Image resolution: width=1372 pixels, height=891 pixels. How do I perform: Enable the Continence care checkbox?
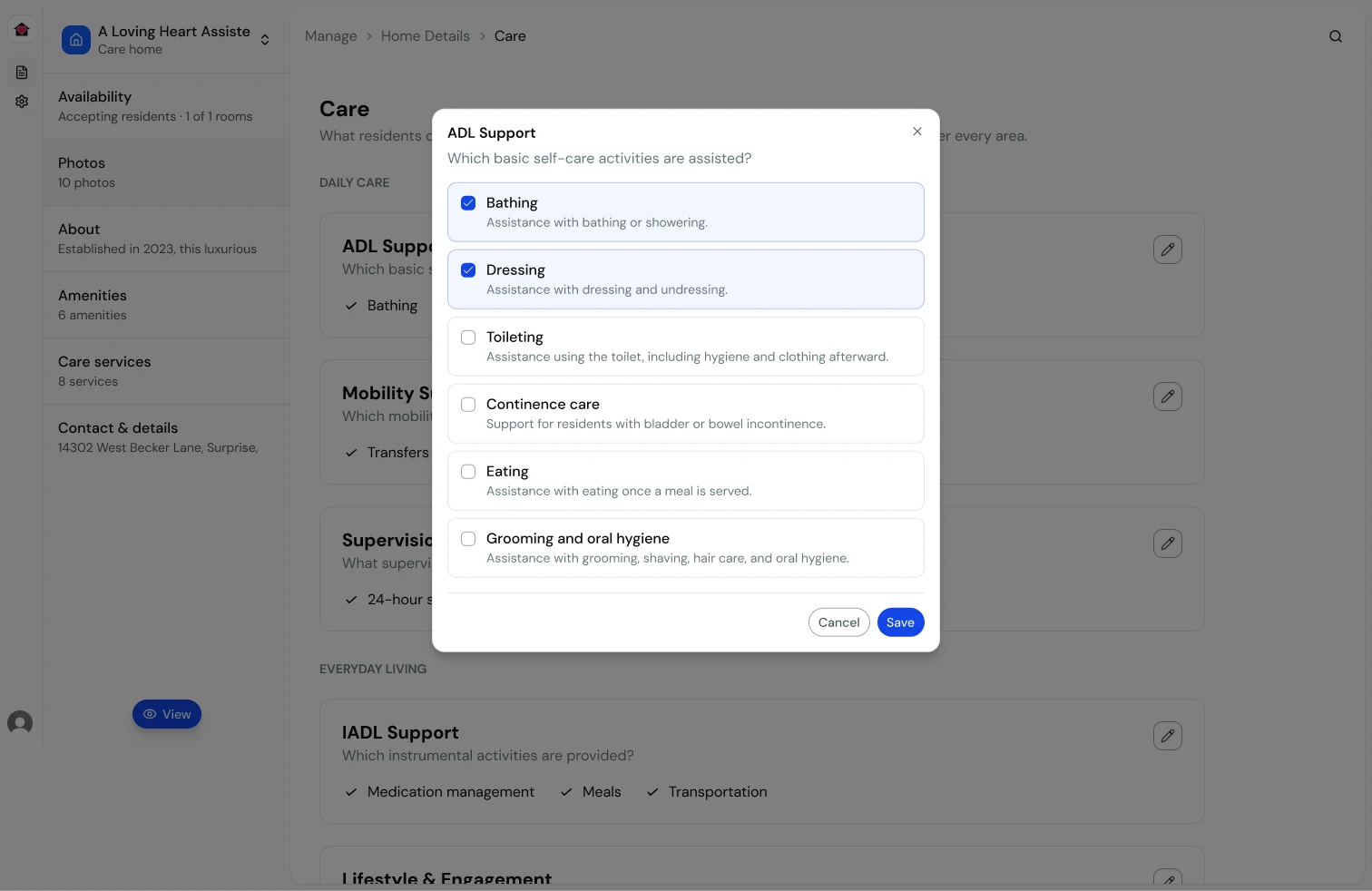[x=468, y=405]
